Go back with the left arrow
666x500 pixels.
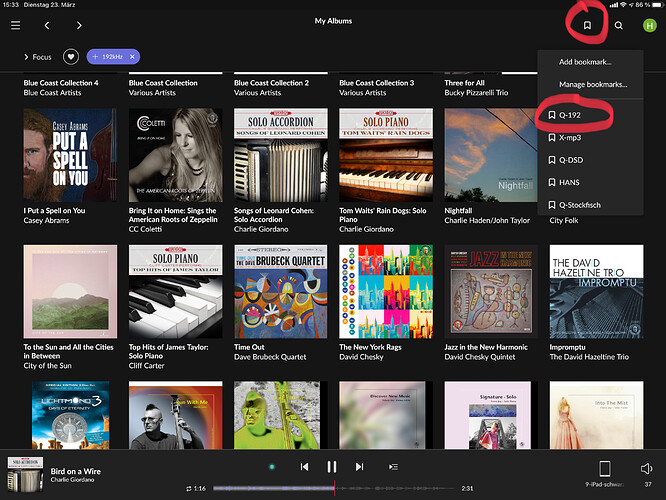[x=47, y=25]
